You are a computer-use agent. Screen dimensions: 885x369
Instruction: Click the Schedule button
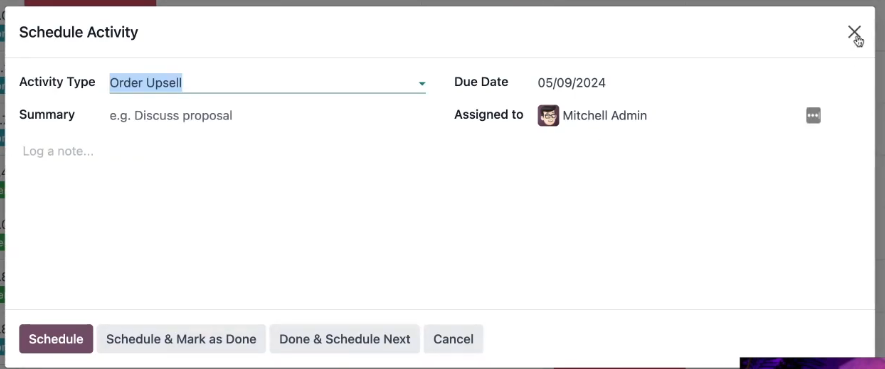tap(56, 339)
